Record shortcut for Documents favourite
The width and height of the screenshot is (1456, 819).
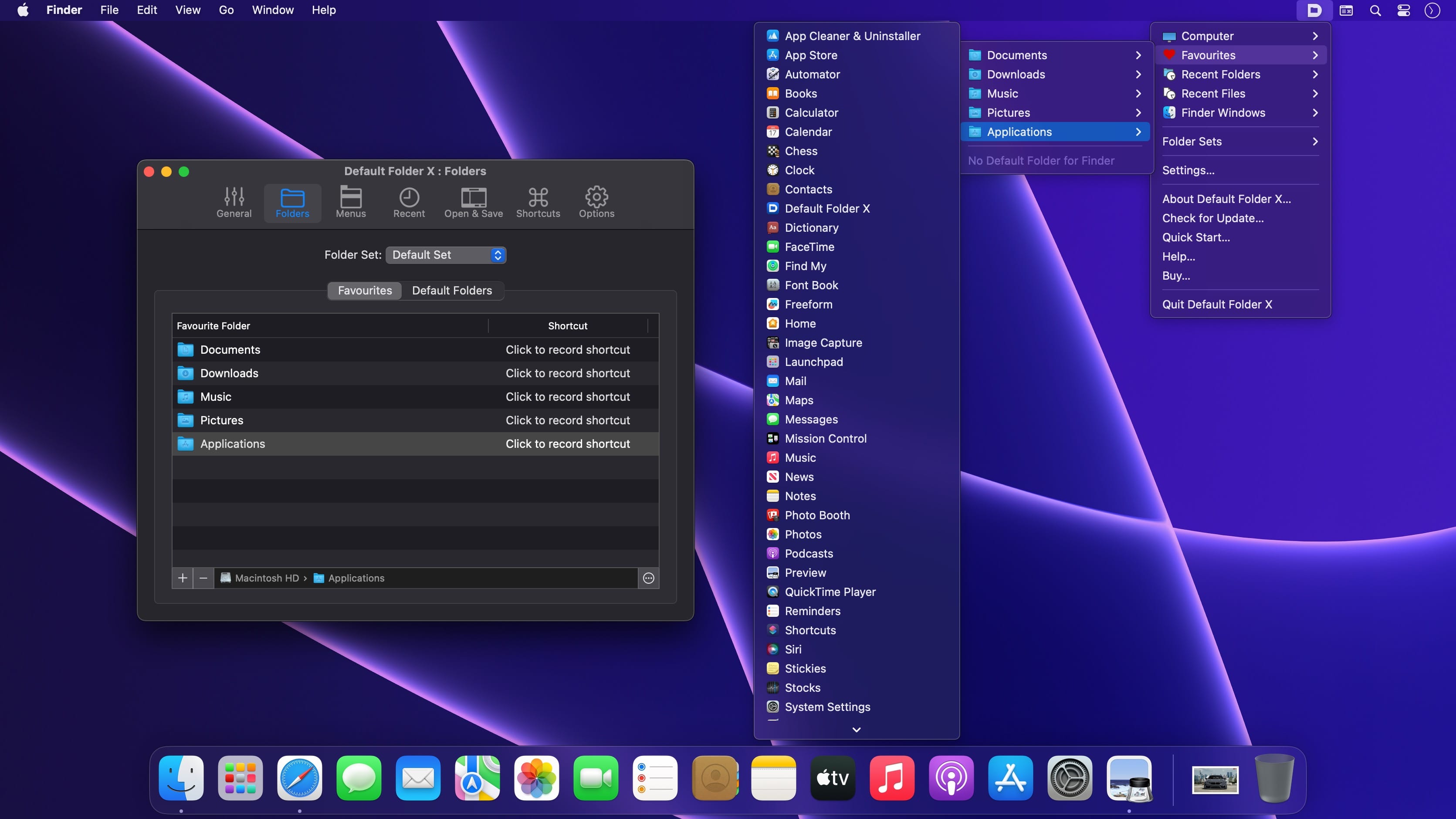click(568, 350)
